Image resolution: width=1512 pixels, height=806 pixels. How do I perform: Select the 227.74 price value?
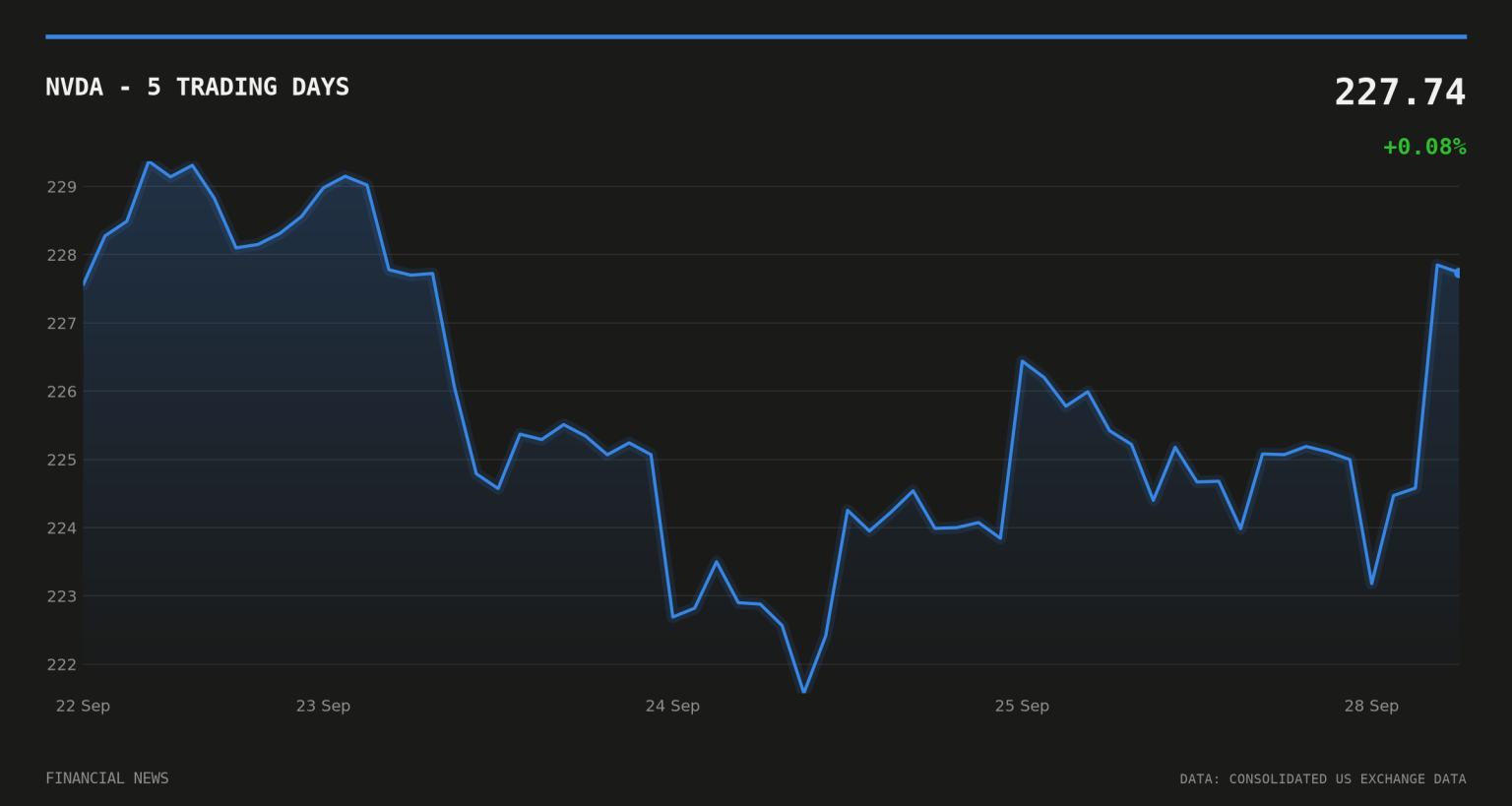pos(1400,93)
